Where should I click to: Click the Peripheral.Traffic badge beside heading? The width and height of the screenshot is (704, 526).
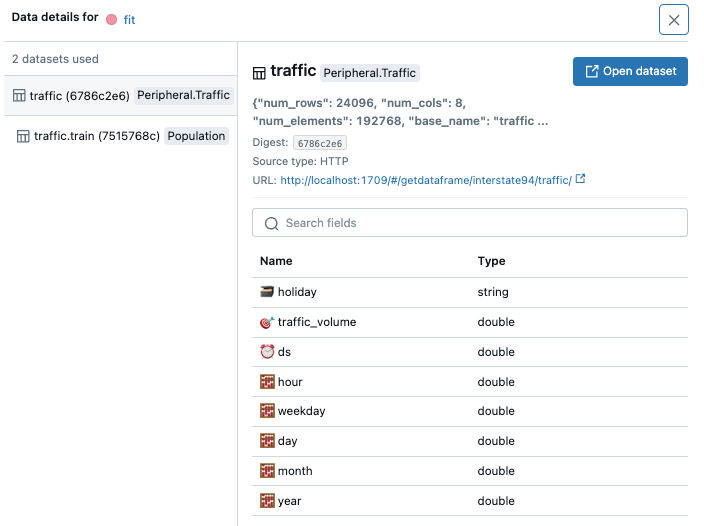point(370,73)
